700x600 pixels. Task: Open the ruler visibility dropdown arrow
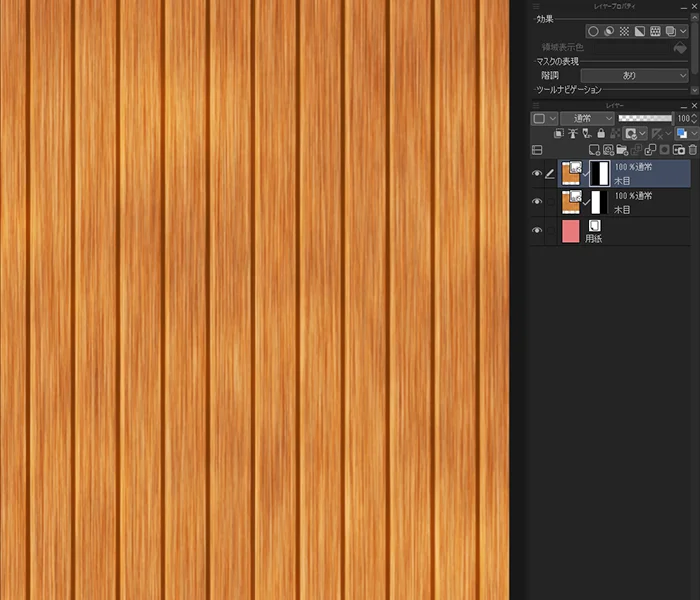[x=668, y=133]
